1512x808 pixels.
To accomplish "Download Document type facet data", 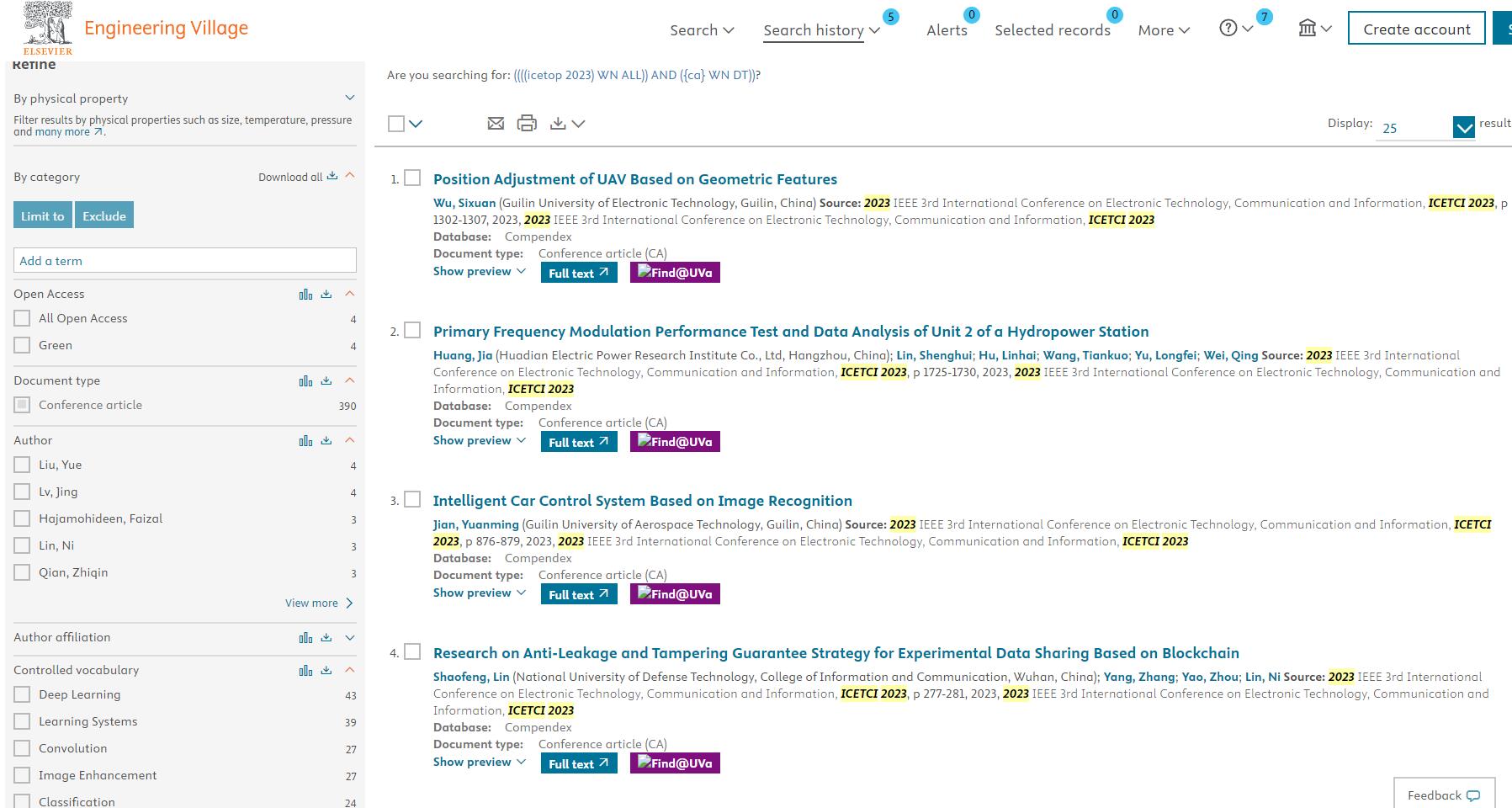I will 326,380.
